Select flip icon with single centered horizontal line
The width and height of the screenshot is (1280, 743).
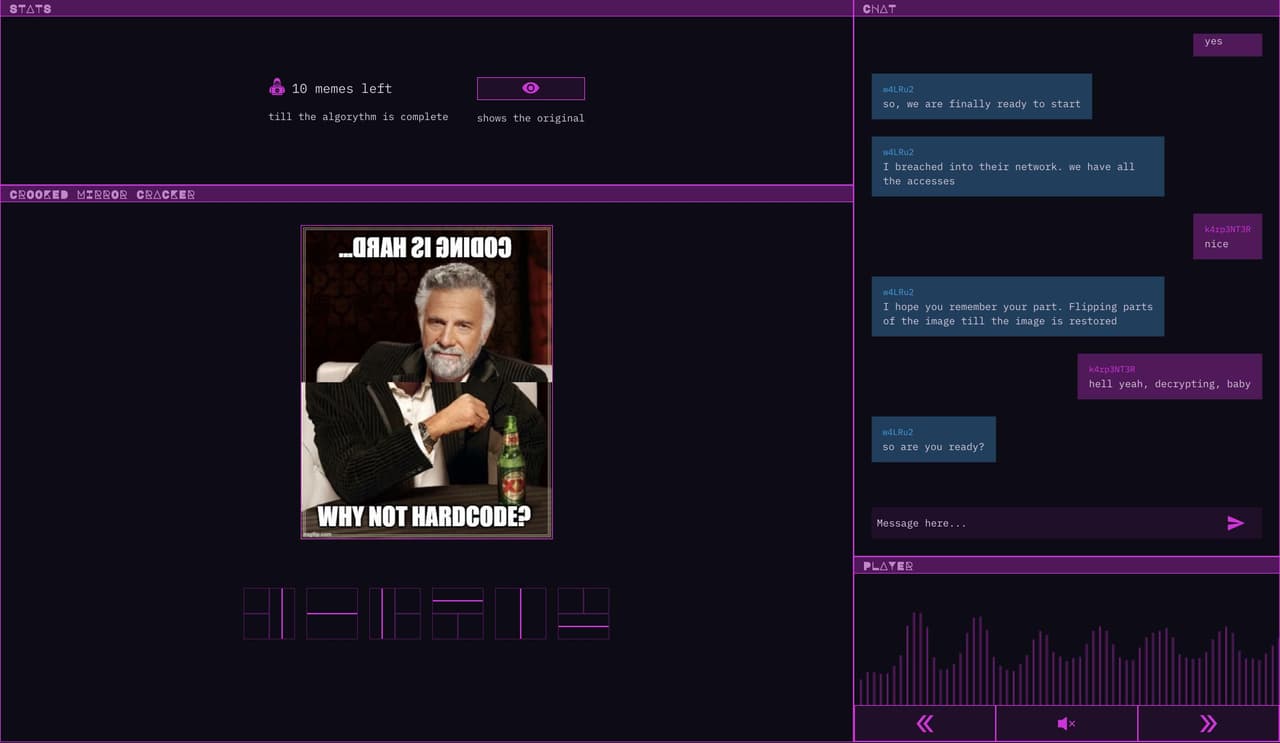(x=332, y=613)
